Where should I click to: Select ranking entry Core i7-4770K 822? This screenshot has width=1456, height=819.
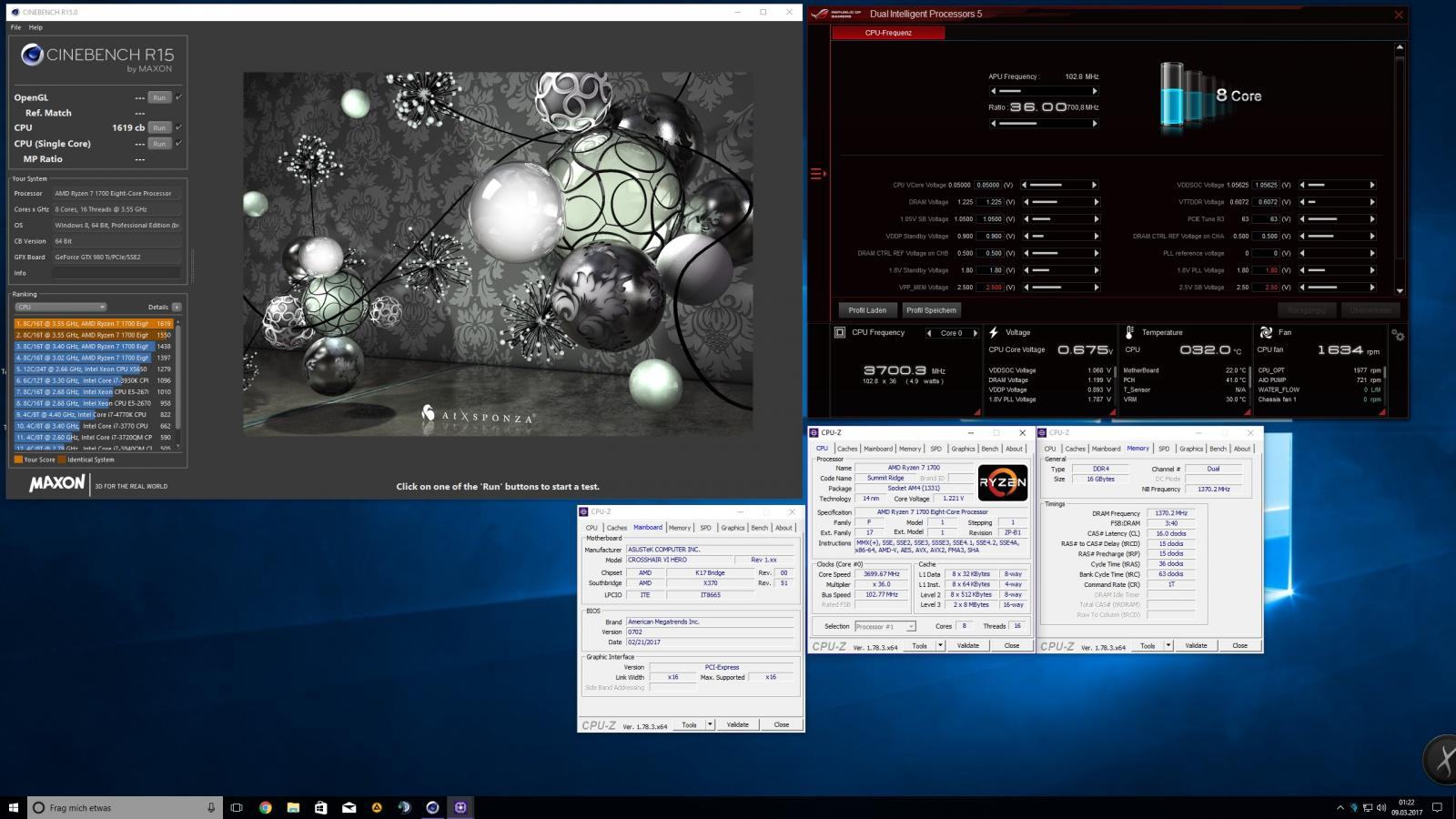(94, 414)
